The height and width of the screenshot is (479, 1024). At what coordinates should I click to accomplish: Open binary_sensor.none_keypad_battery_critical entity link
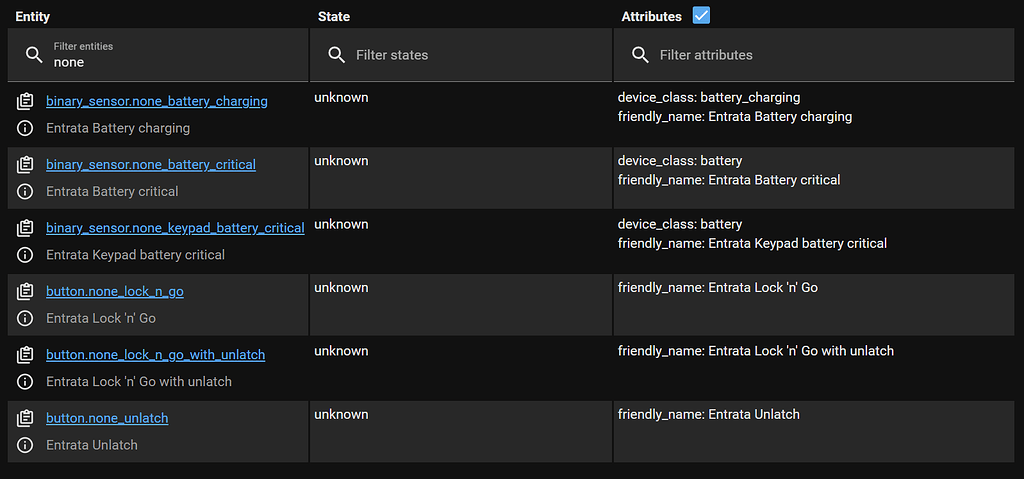(x=175, y=228)
